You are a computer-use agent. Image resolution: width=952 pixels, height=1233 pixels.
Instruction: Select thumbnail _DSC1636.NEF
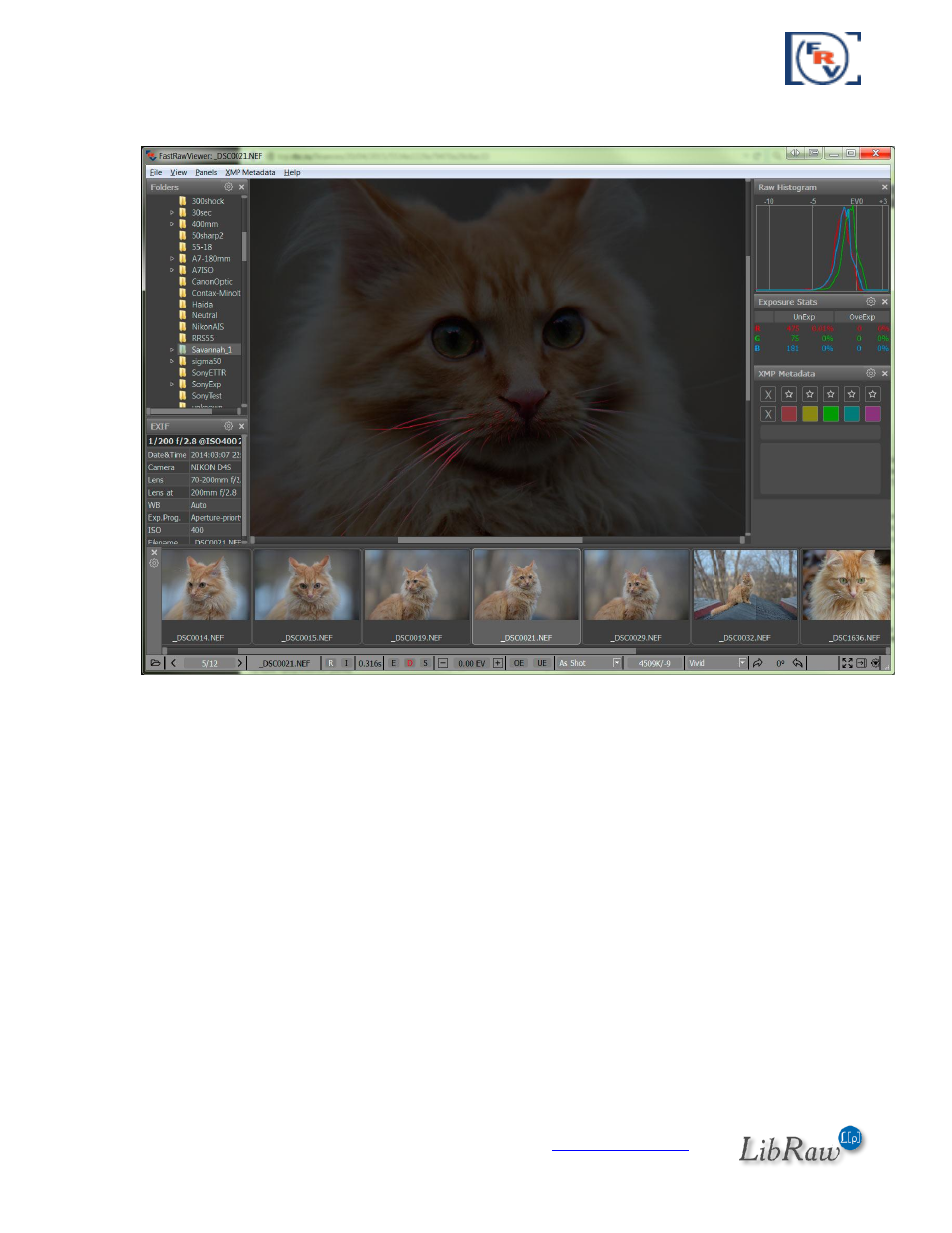point(847,596)
